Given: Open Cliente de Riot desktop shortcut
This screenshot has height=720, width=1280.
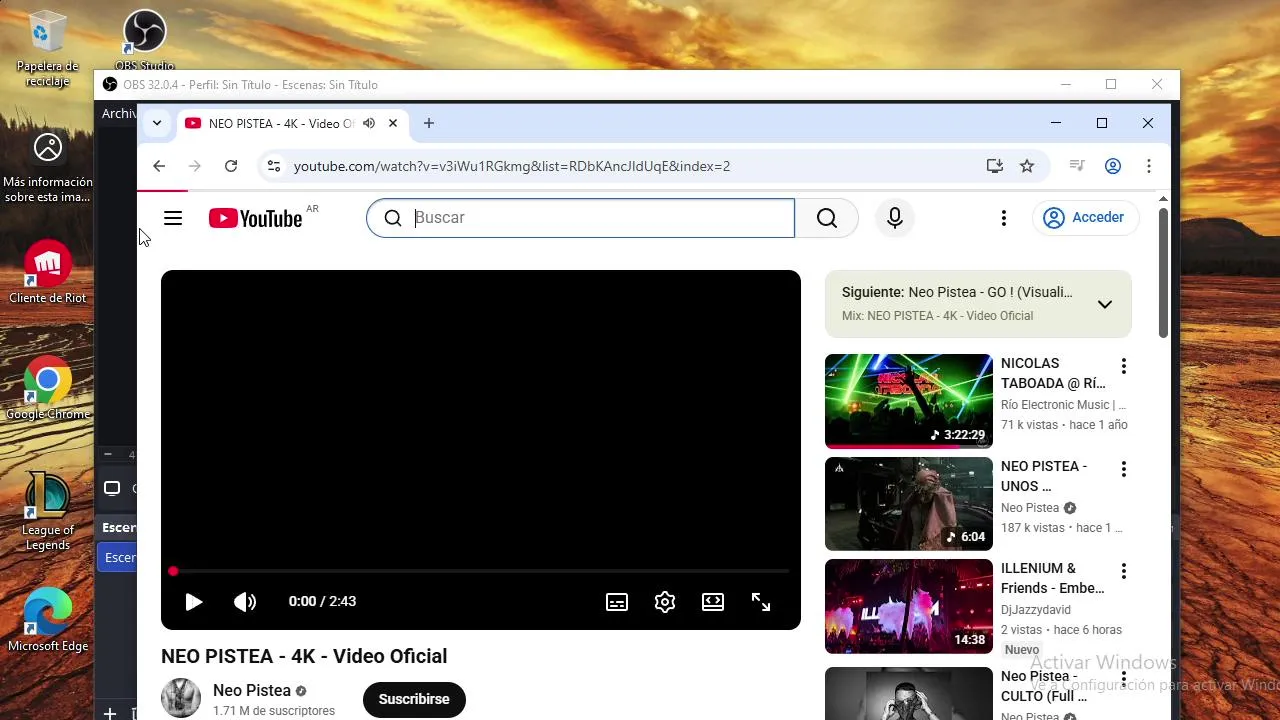Looking at the screenshot, I should coord(47,272).
